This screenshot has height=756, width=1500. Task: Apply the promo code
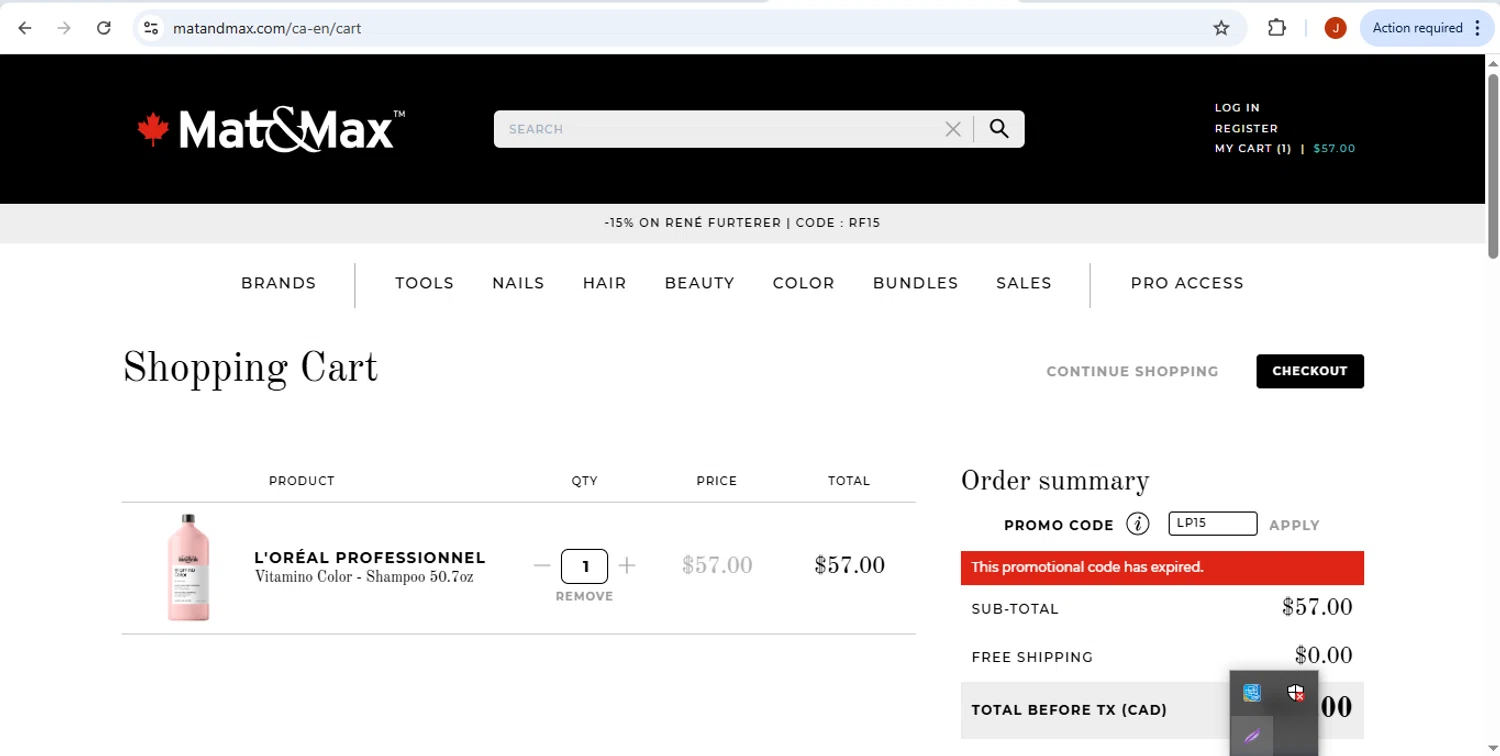pos(1294,525)
